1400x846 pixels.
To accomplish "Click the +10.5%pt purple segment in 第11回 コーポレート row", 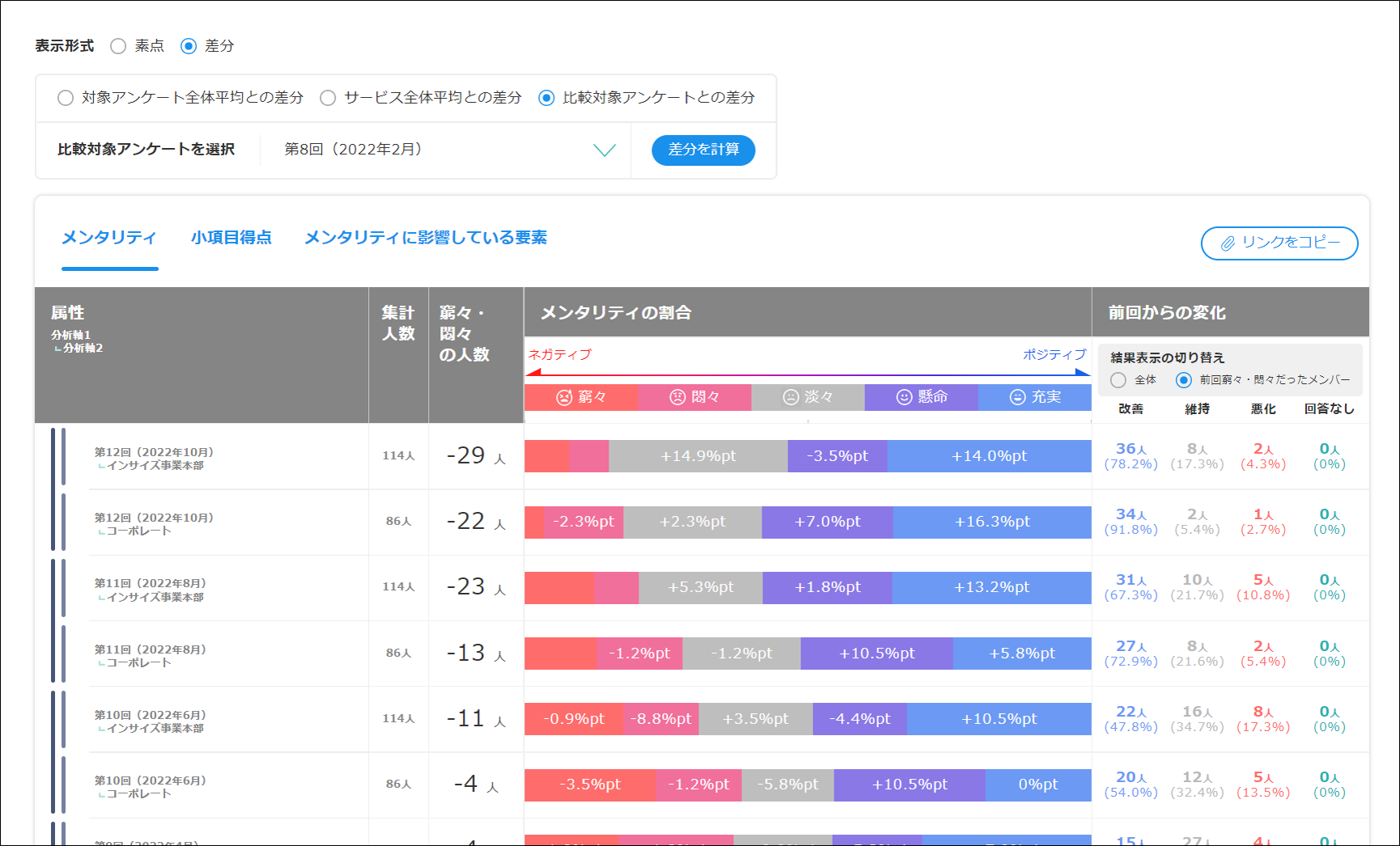I will [x=876, y=654].
